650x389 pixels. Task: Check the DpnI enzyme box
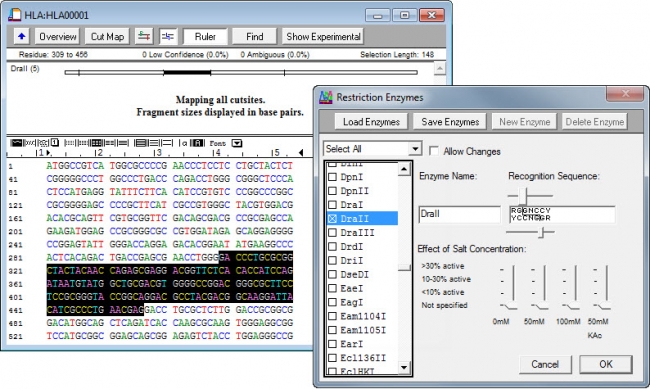(x=332, y=177)
